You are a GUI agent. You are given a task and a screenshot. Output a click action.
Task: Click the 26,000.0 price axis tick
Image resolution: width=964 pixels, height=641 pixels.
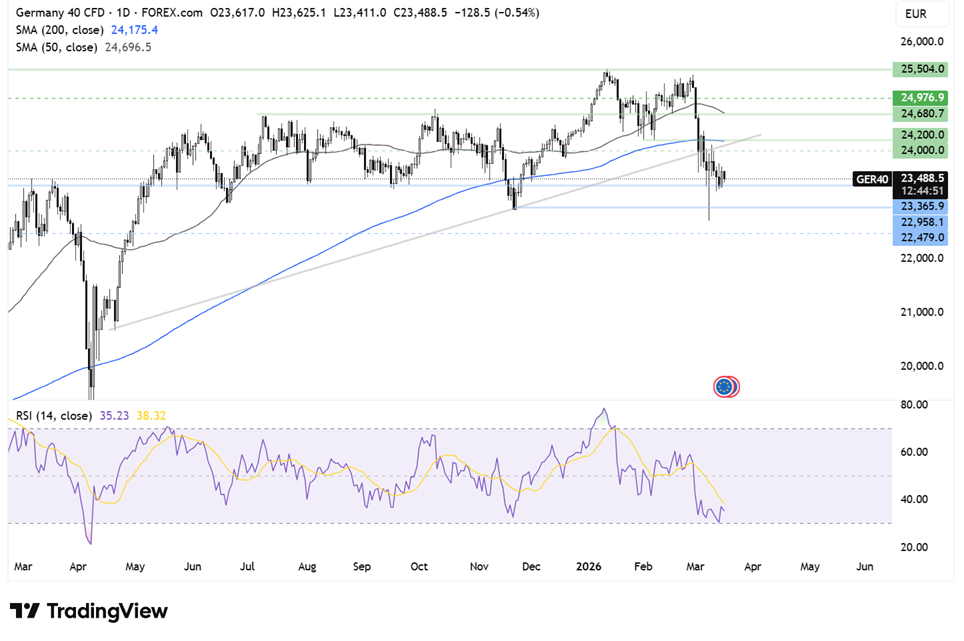click(x=922, y=42)
